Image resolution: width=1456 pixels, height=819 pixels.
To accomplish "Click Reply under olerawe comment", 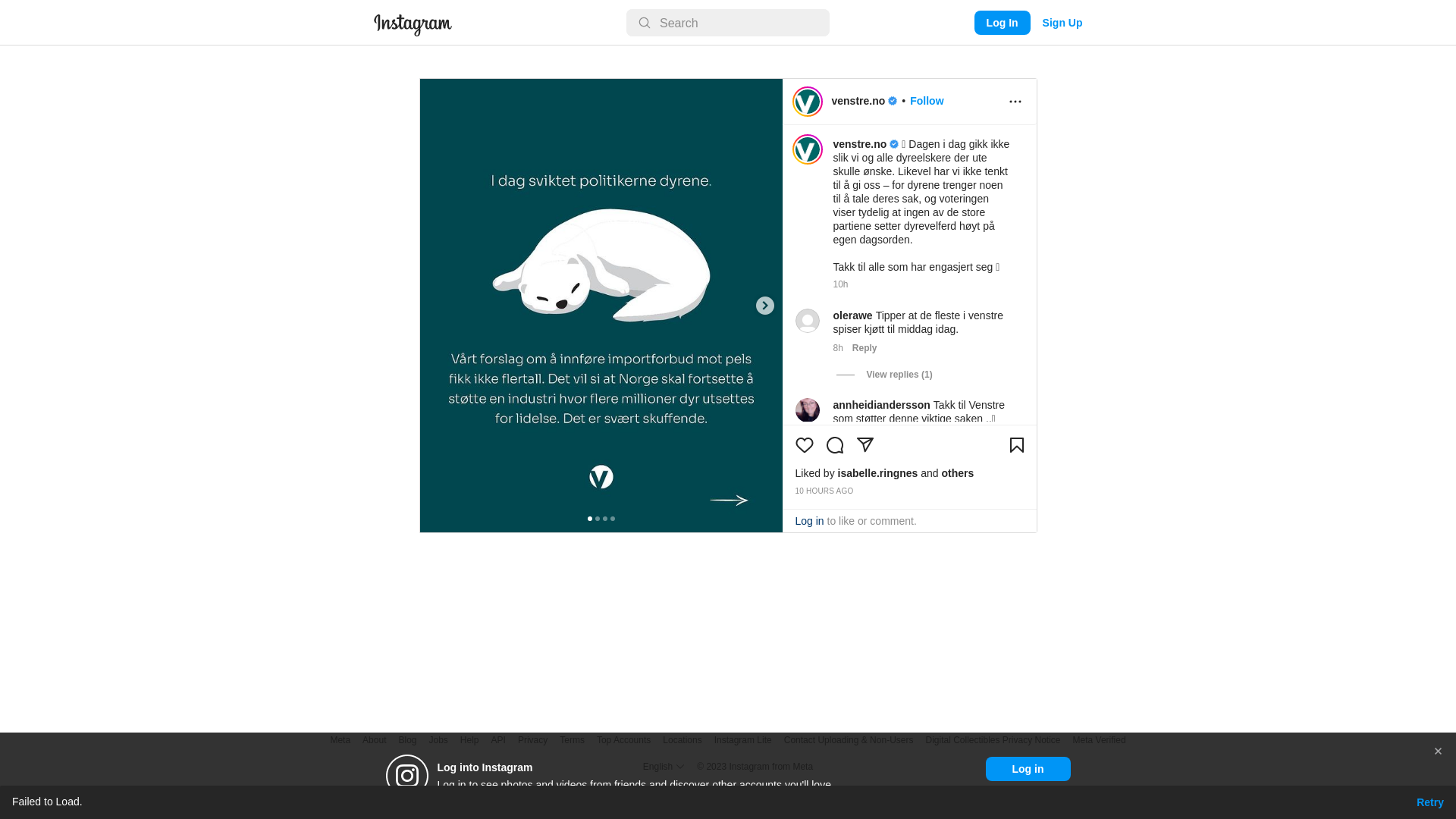I will pos(864,348).
